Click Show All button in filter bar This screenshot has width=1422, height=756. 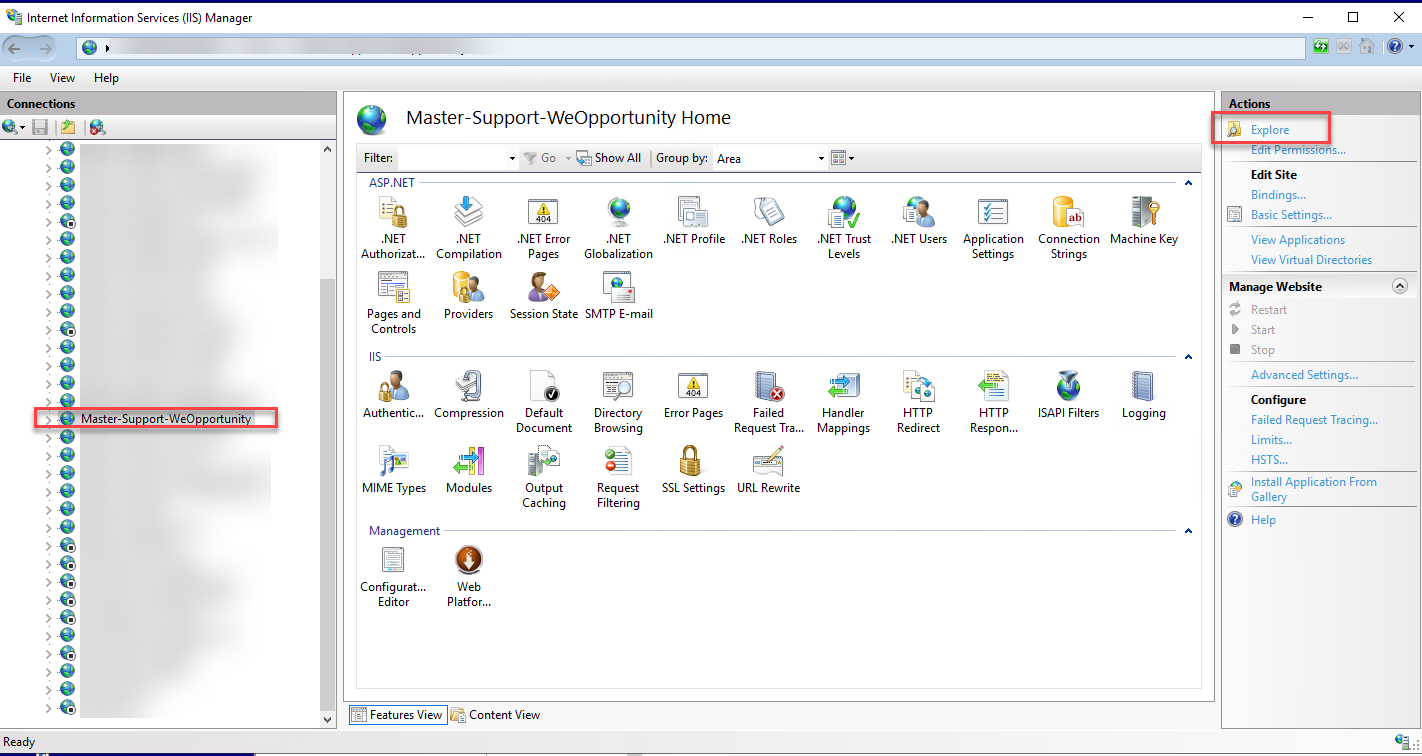609,158
